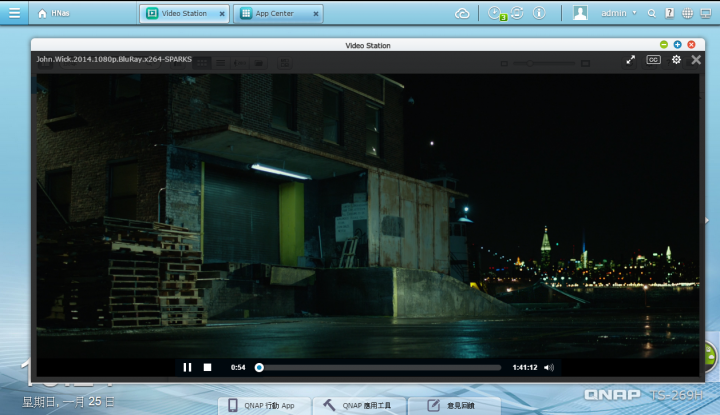Expand the admin account dropdown
The width and height of the screenshot is (720, 415).
point(619,13)
